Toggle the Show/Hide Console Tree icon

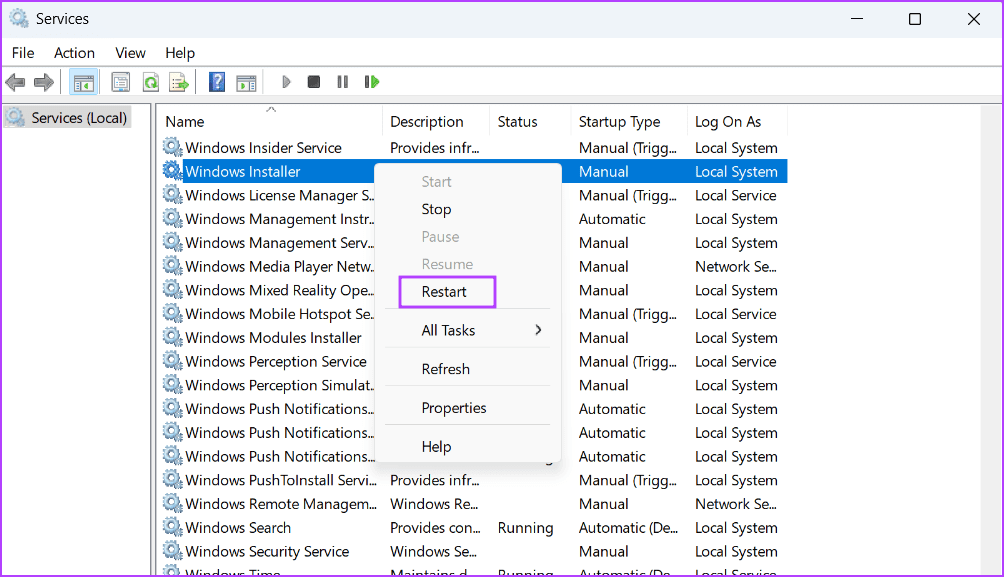83,82
